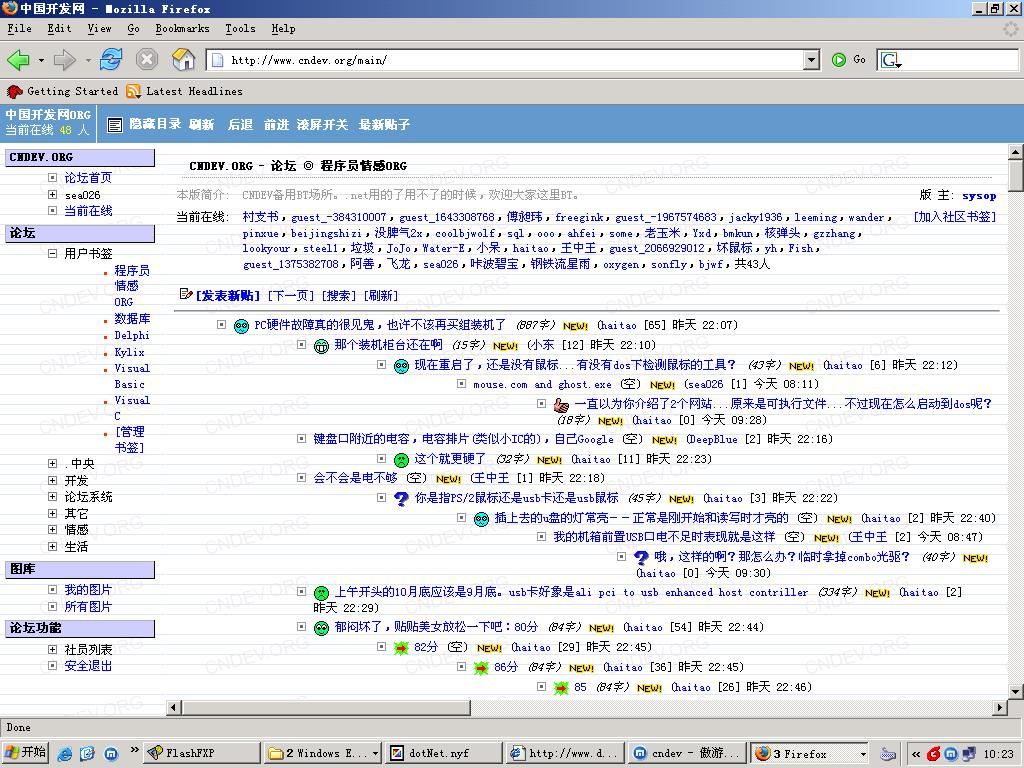Viewport: 1024px width, 768px height.
Task: Open the Tools menu
Action: (x=240, y=29)
